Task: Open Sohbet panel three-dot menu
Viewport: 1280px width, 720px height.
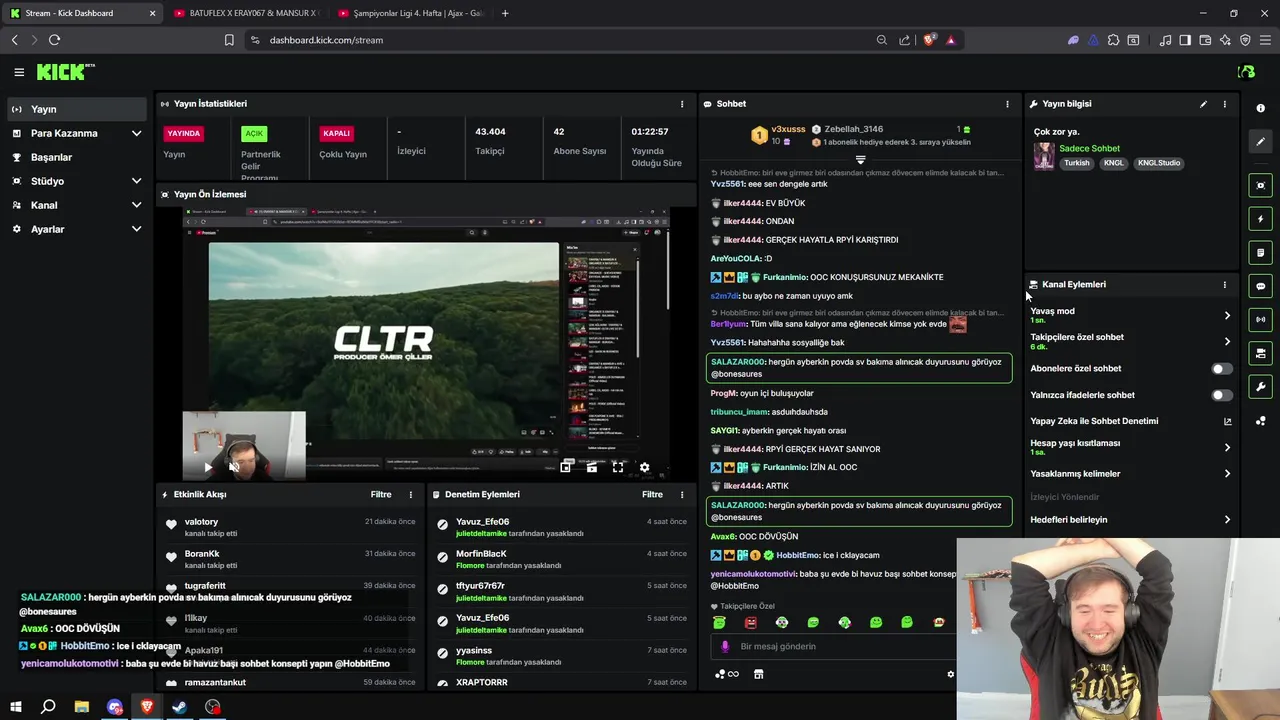Action: pos(1007,104)
